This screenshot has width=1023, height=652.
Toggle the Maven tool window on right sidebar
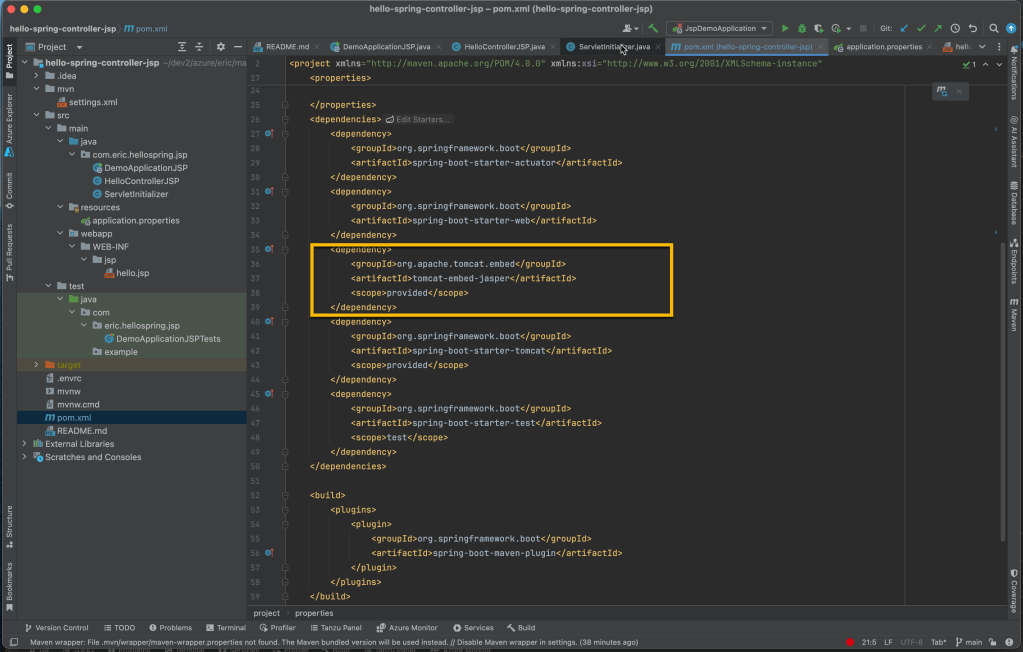(x=1013, y=315)
